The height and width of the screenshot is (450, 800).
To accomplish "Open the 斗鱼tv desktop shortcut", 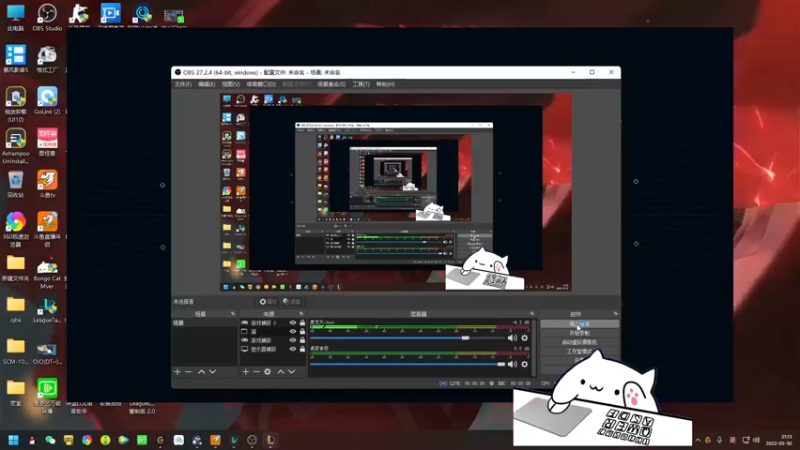I will point(47,184).
